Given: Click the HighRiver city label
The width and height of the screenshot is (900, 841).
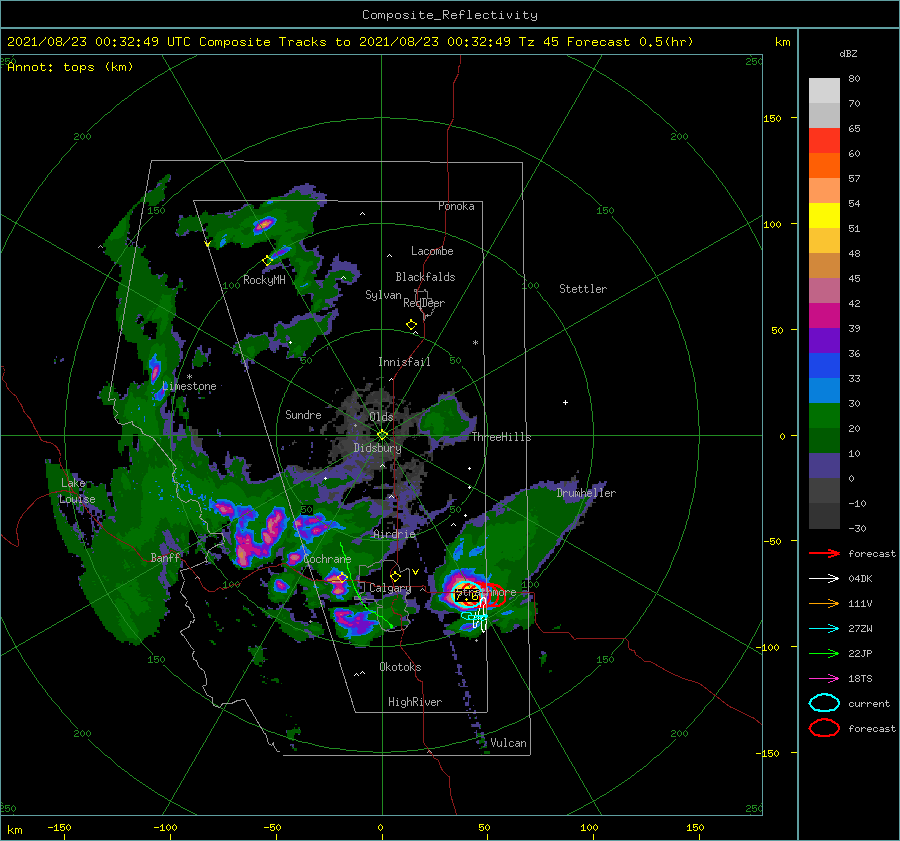Looking at the screenshot, I should [415, 702].
